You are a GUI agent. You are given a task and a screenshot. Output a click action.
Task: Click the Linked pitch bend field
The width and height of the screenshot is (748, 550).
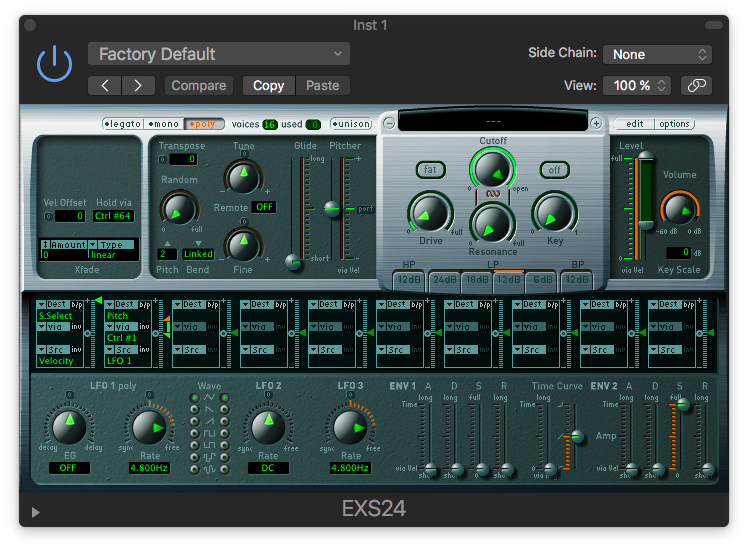click(198, 254)
